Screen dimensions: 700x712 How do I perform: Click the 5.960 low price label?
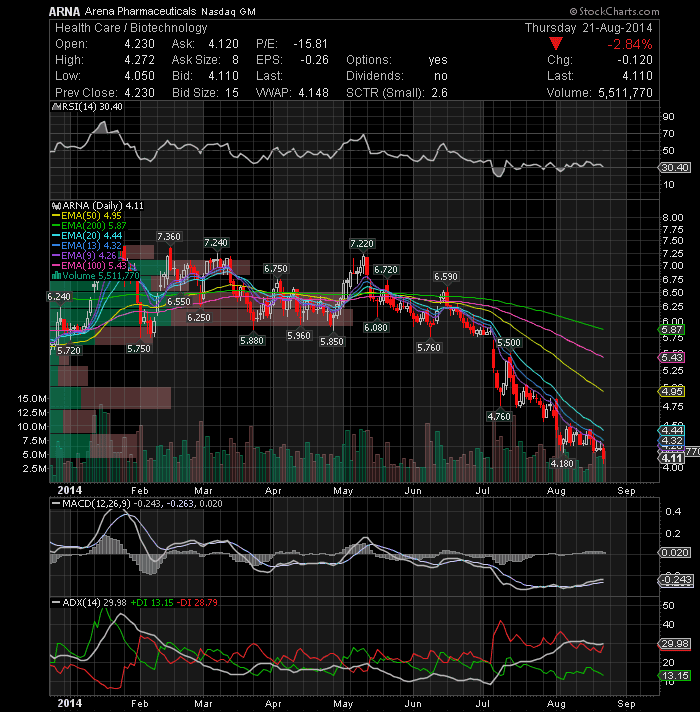pyautogui.click(x=299, y=336)
